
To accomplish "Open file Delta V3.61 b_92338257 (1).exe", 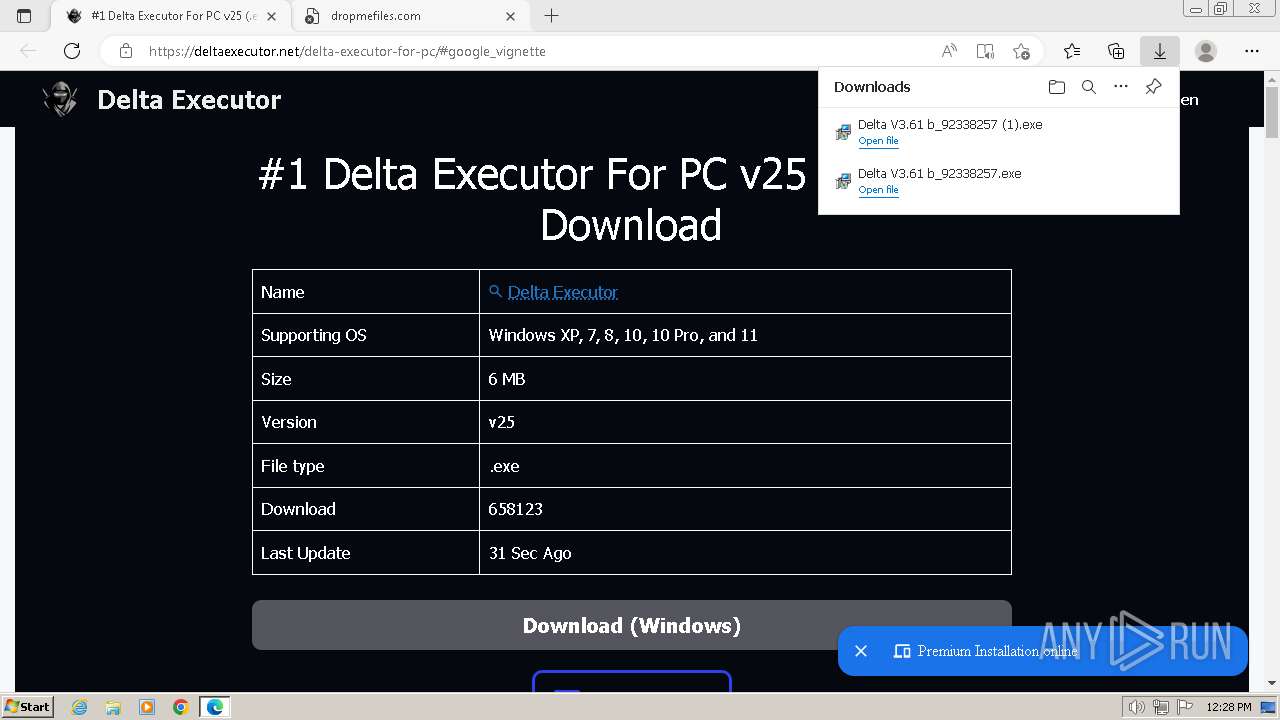I will tap(878, 141).
